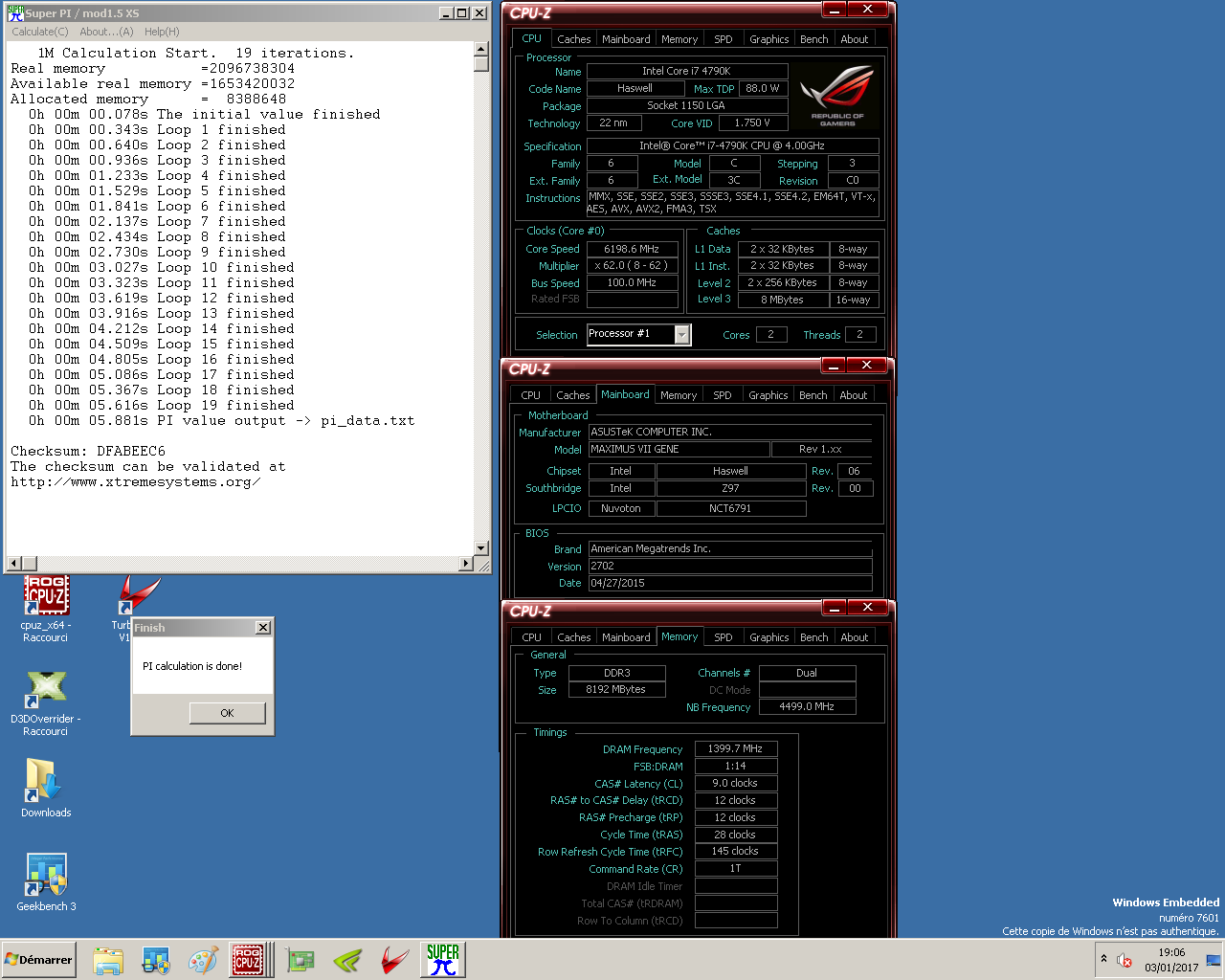Screen dimensions: 1225x980
Task: Switch to Mainboard tab in top CPU-Z window
Action: 626,39
